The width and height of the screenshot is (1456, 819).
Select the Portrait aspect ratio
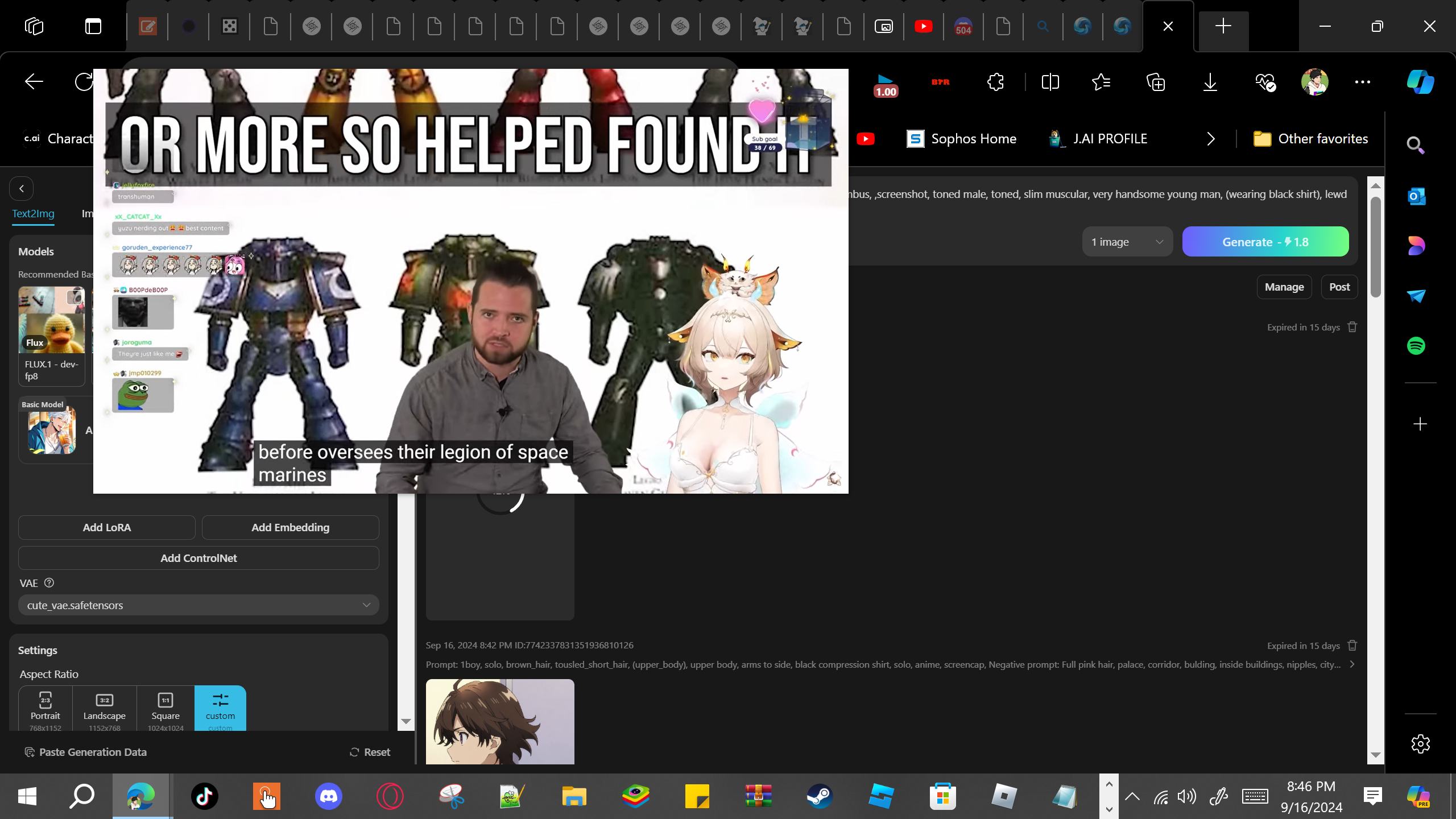click(x=45, y=709)
